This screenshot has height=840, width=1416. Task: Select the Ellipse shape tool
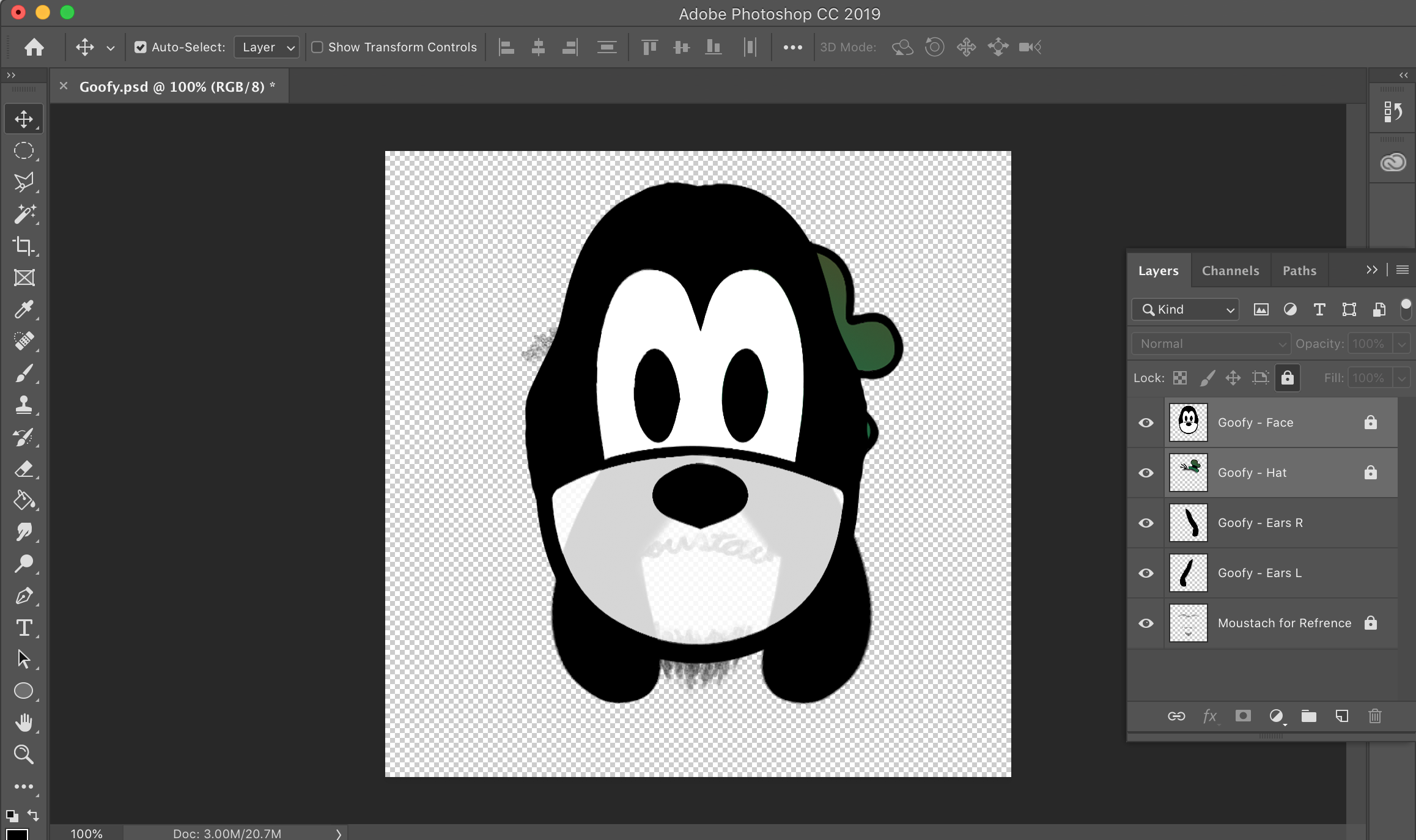24,691
